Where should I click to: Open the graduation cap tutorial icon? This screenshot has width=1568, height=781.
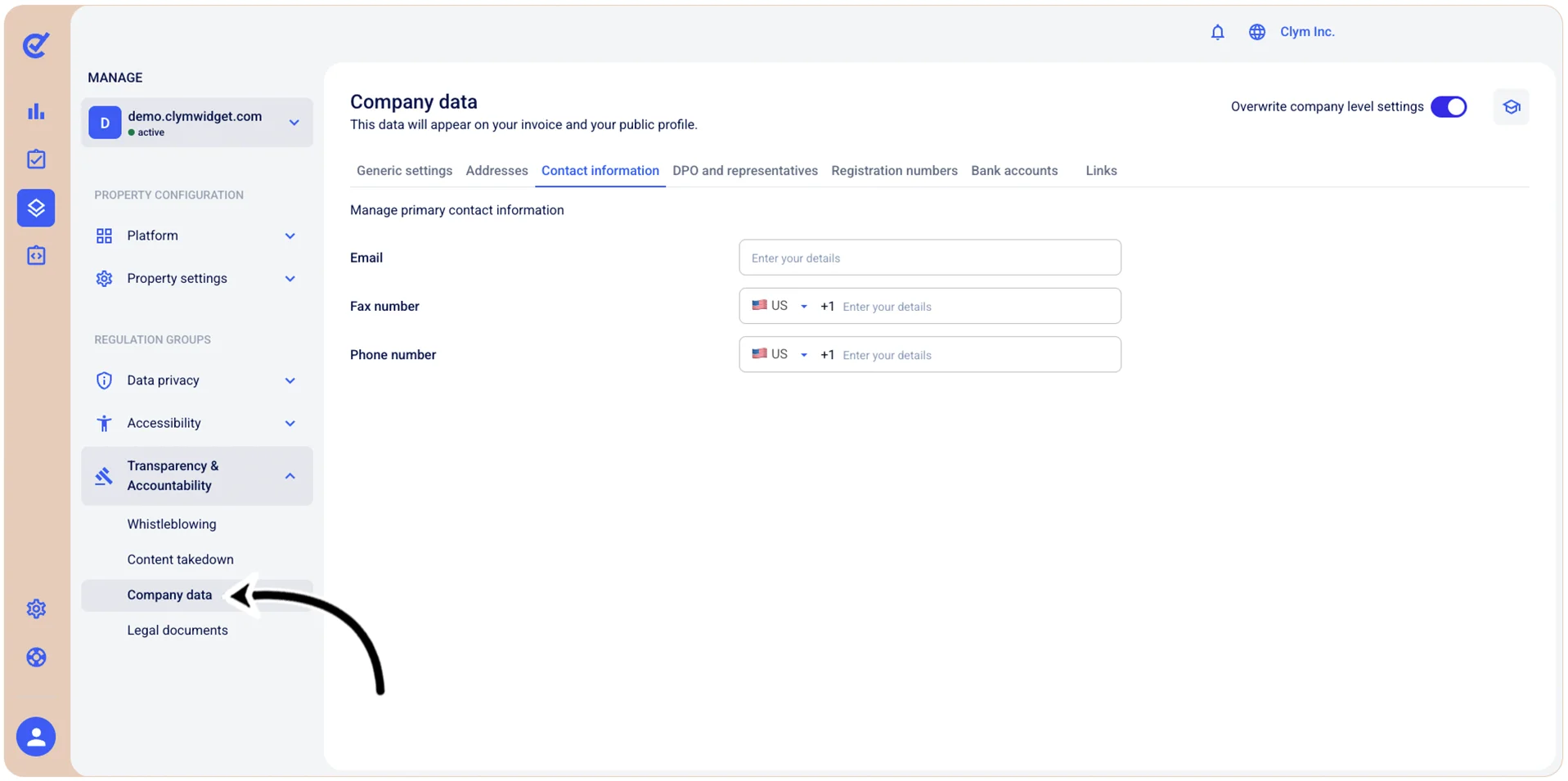pos(1511,107)
